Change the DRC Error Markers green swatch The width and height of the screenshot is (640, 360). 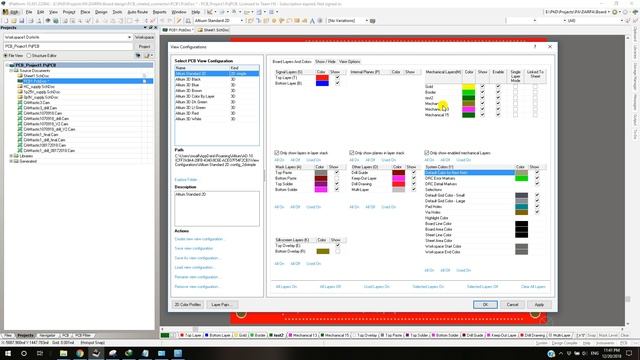click(521, 178)
